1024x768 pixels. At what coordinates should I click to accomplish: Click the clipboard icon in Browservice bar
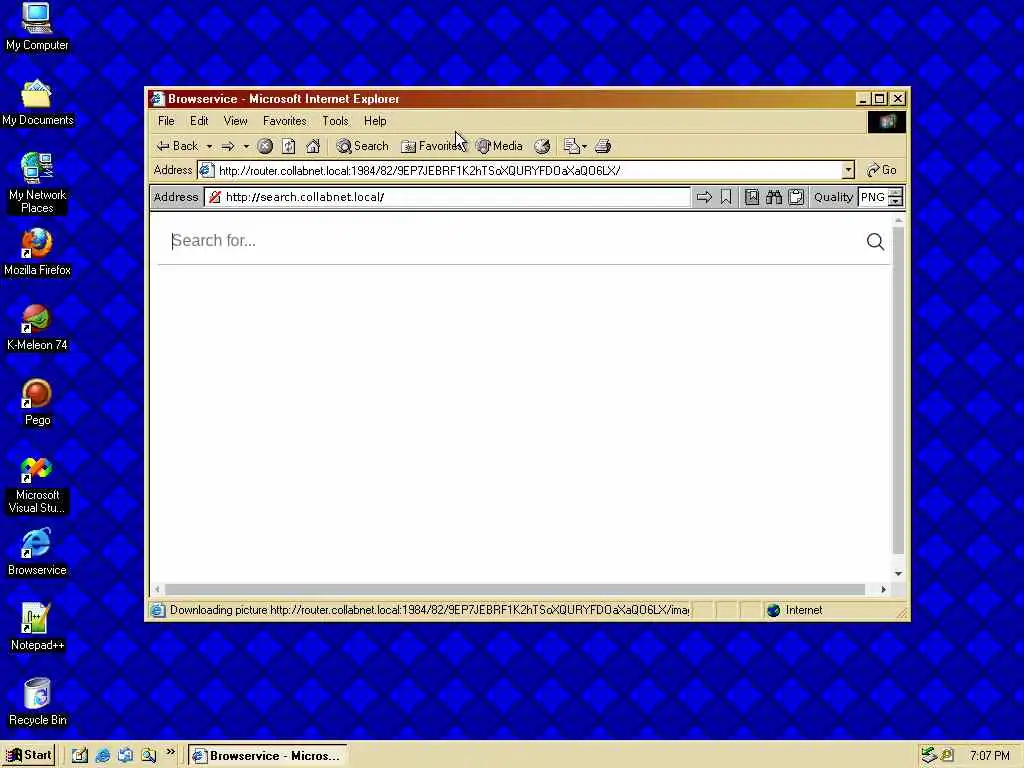coord(795,197)
